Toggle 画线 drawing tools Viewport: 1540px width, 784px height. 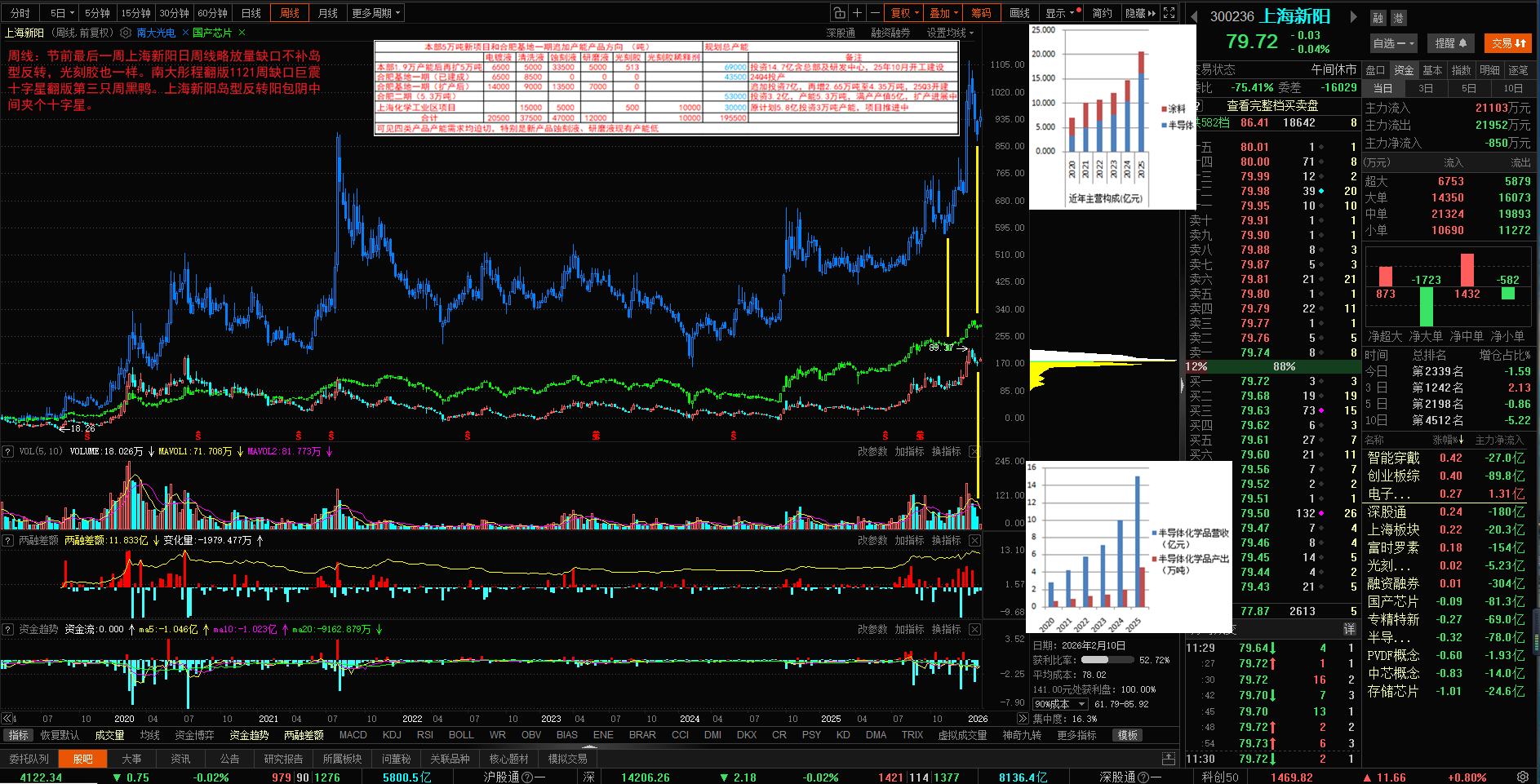pyautogui.click(x=1019, y=13)
